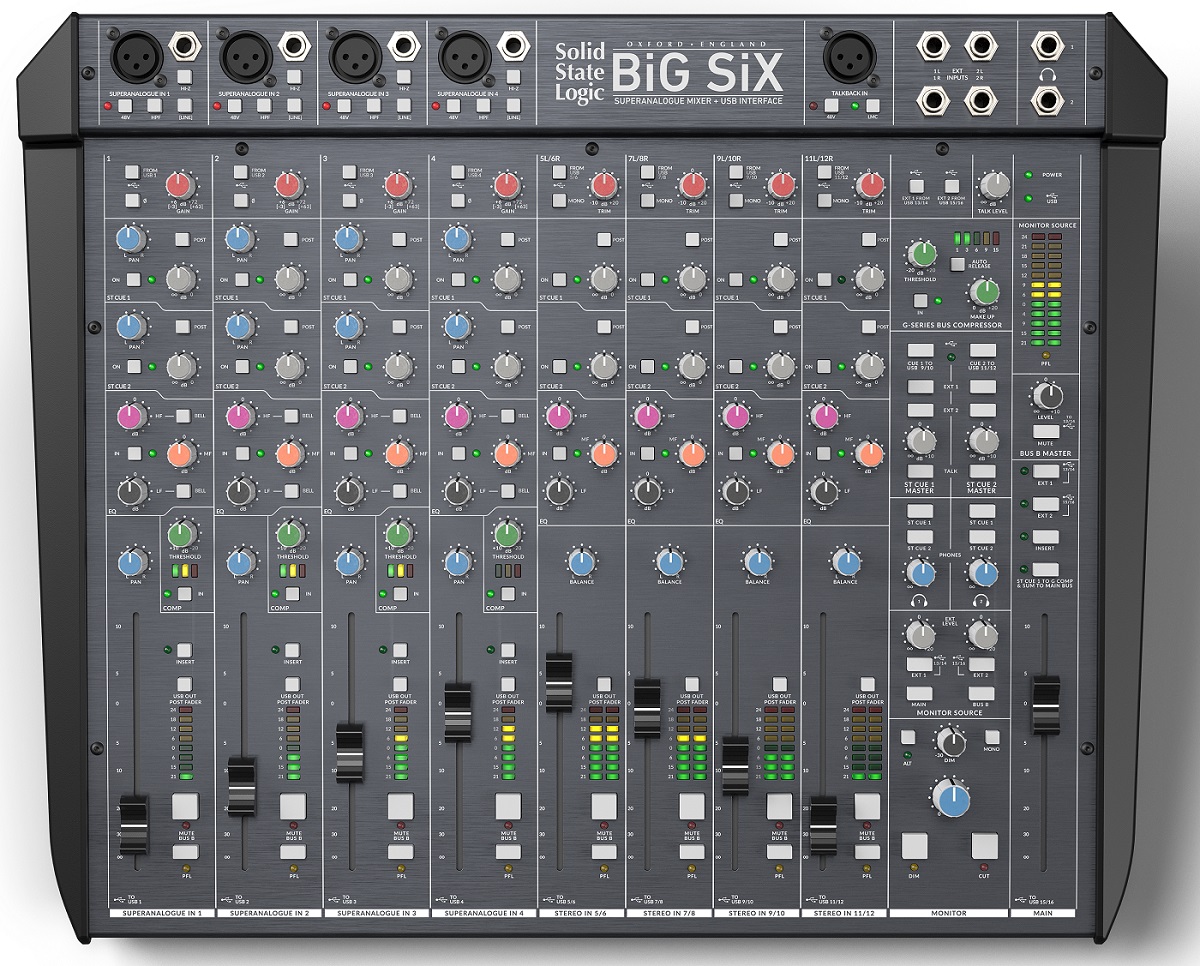Enable the Hi-Z button on input 2
The width and height of the screenshot is (1200, 966).
[x=294, y=77]
